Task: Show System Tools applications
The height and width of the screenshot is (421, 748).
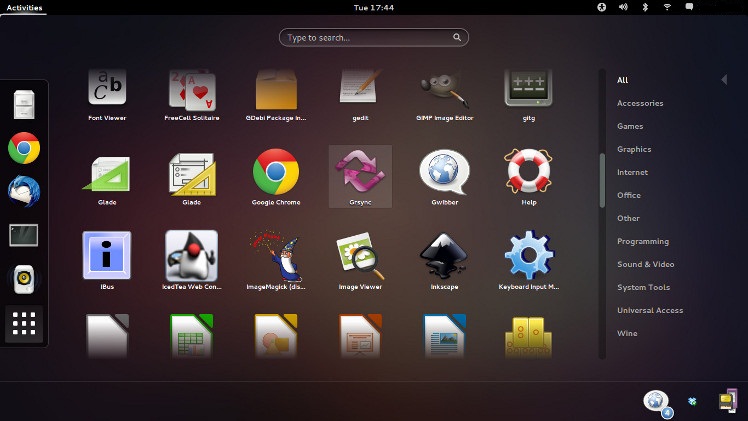Action: tap(644, 287)
